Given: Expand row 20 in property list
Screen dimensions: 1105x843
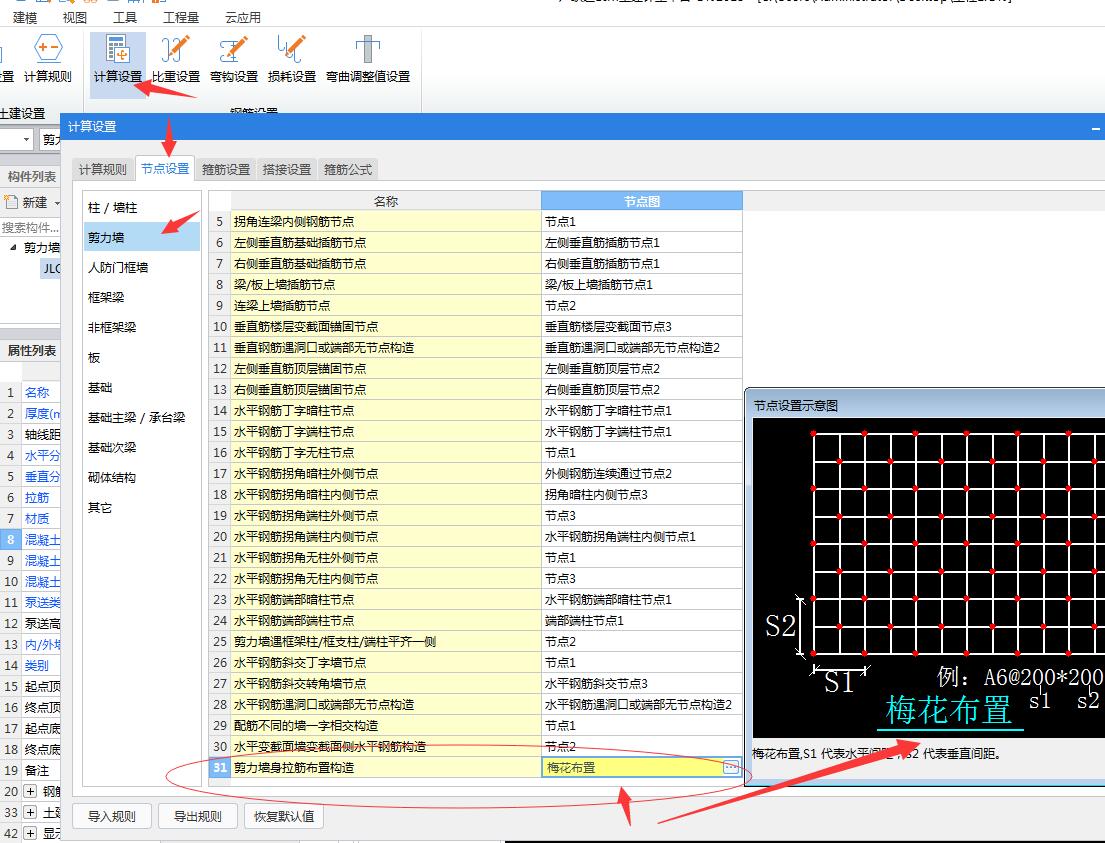Looking at the screenshot, I should click(x=30, y=792).
